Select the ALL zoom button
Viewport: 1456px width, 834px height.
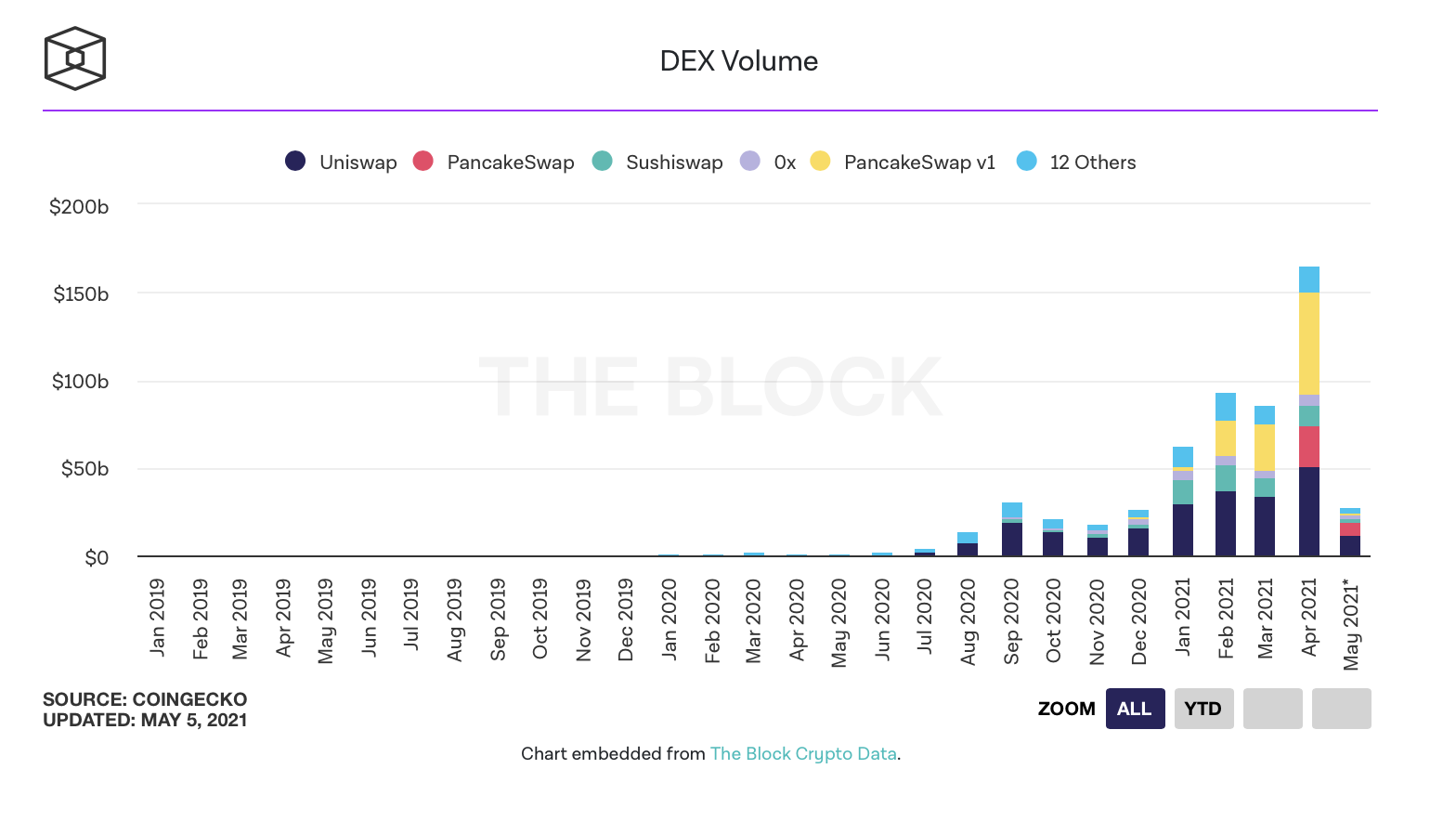pyautogui.click(x=1135, y=709)
